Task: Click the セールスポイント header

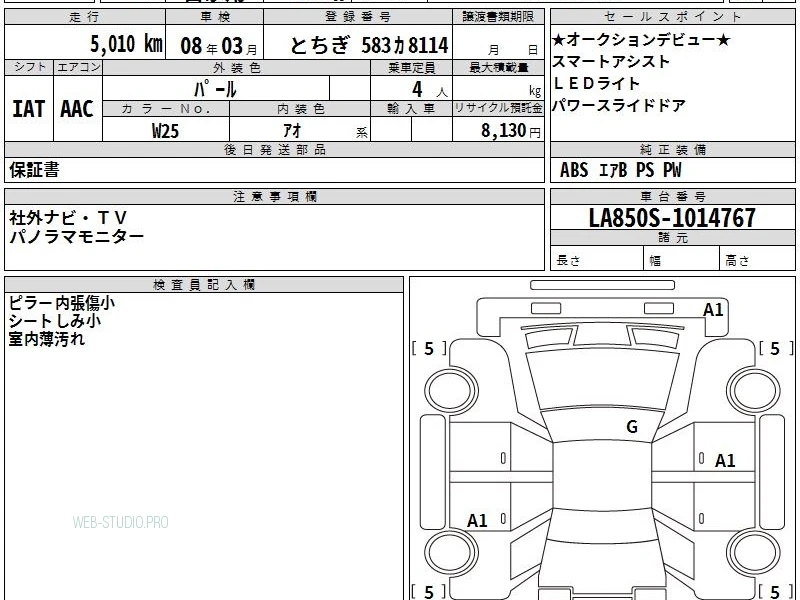Action: (x=672, y=17)
